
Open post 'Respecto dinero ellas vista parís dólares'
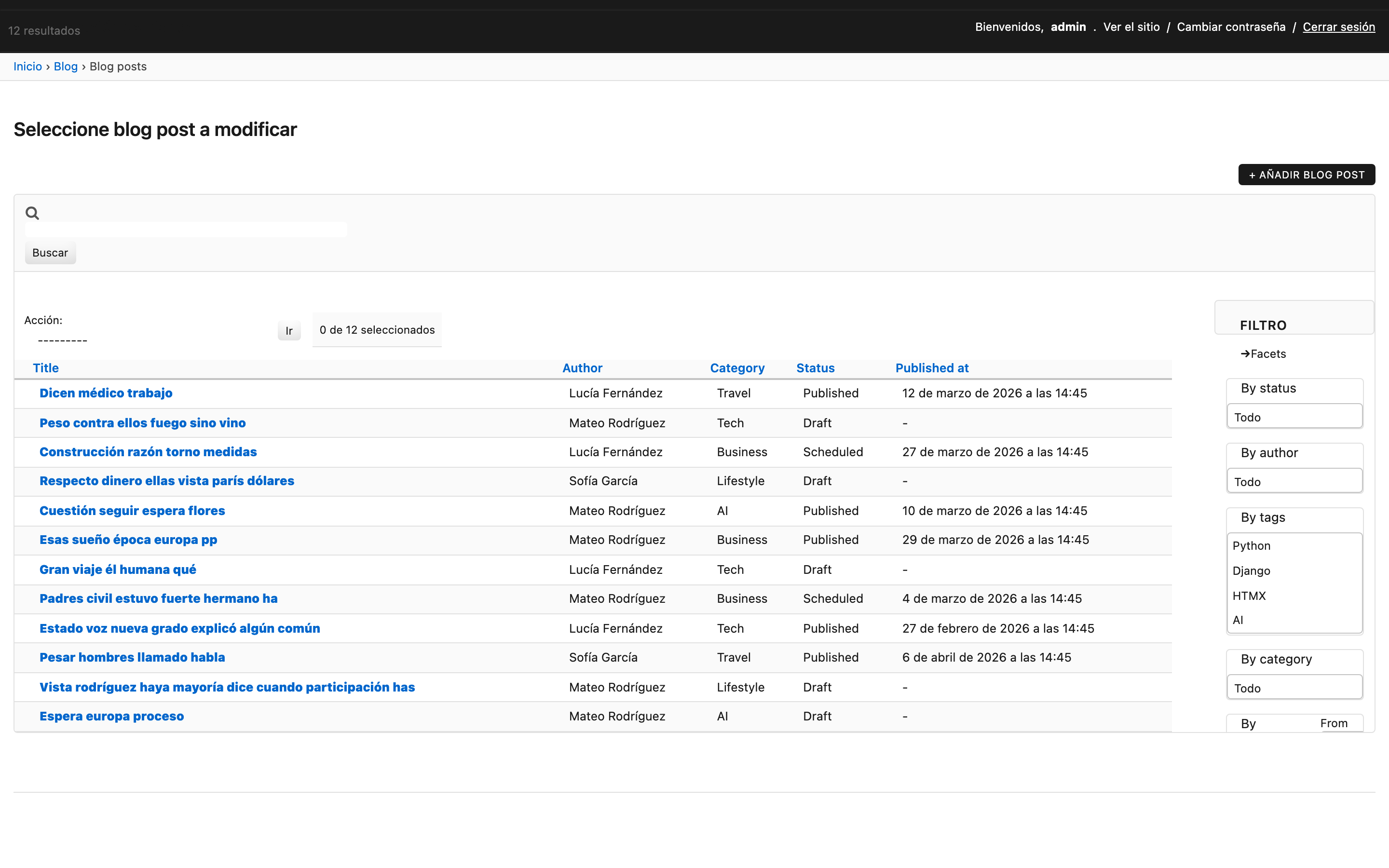tap(166, 481)
